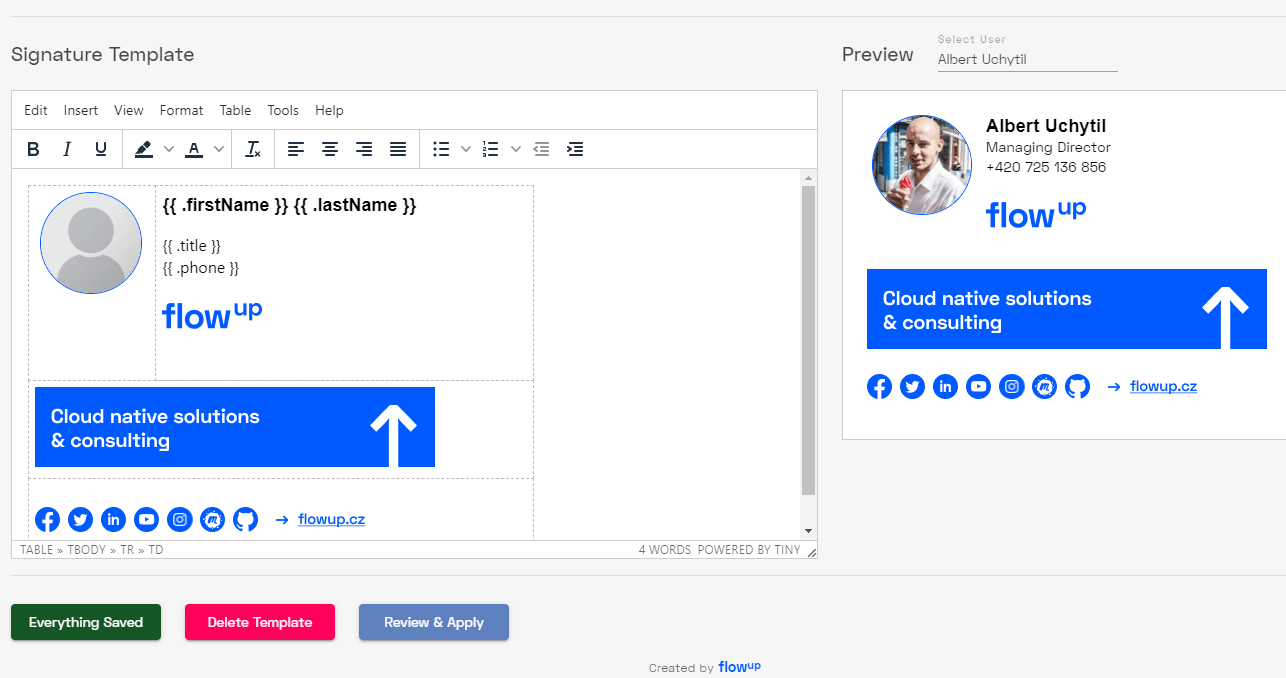Click the Review & Apply button
The height and width of the screenshot is (678, 1286).
pos(434,622)
